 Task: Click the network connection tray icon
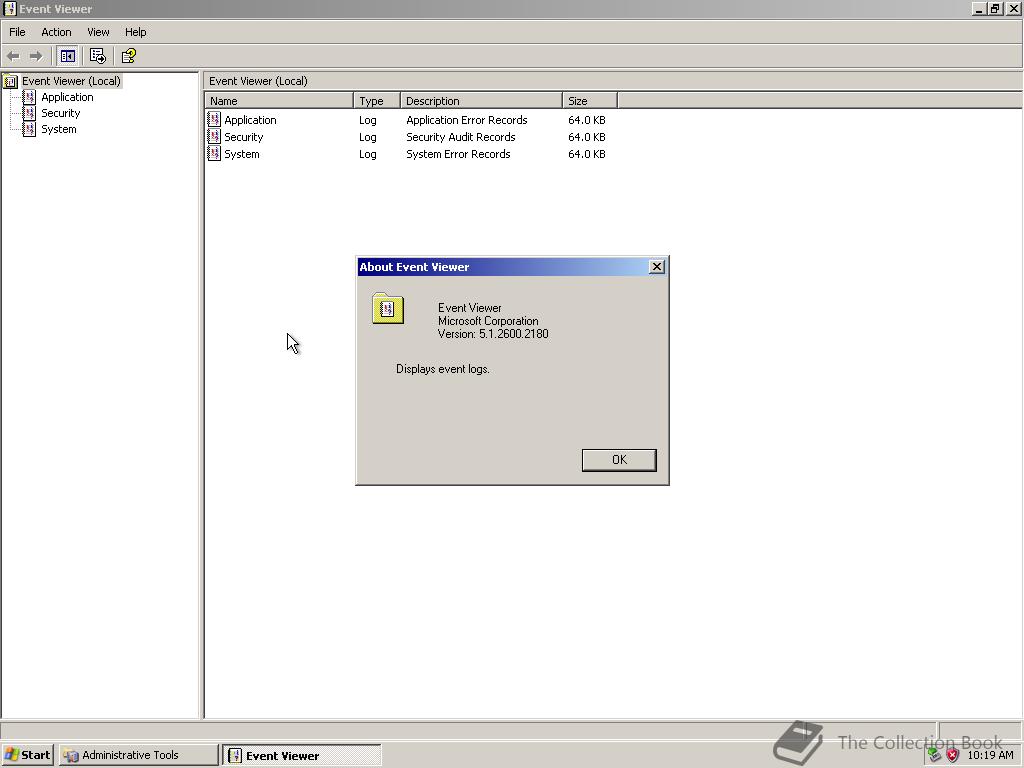pos(935,755)
